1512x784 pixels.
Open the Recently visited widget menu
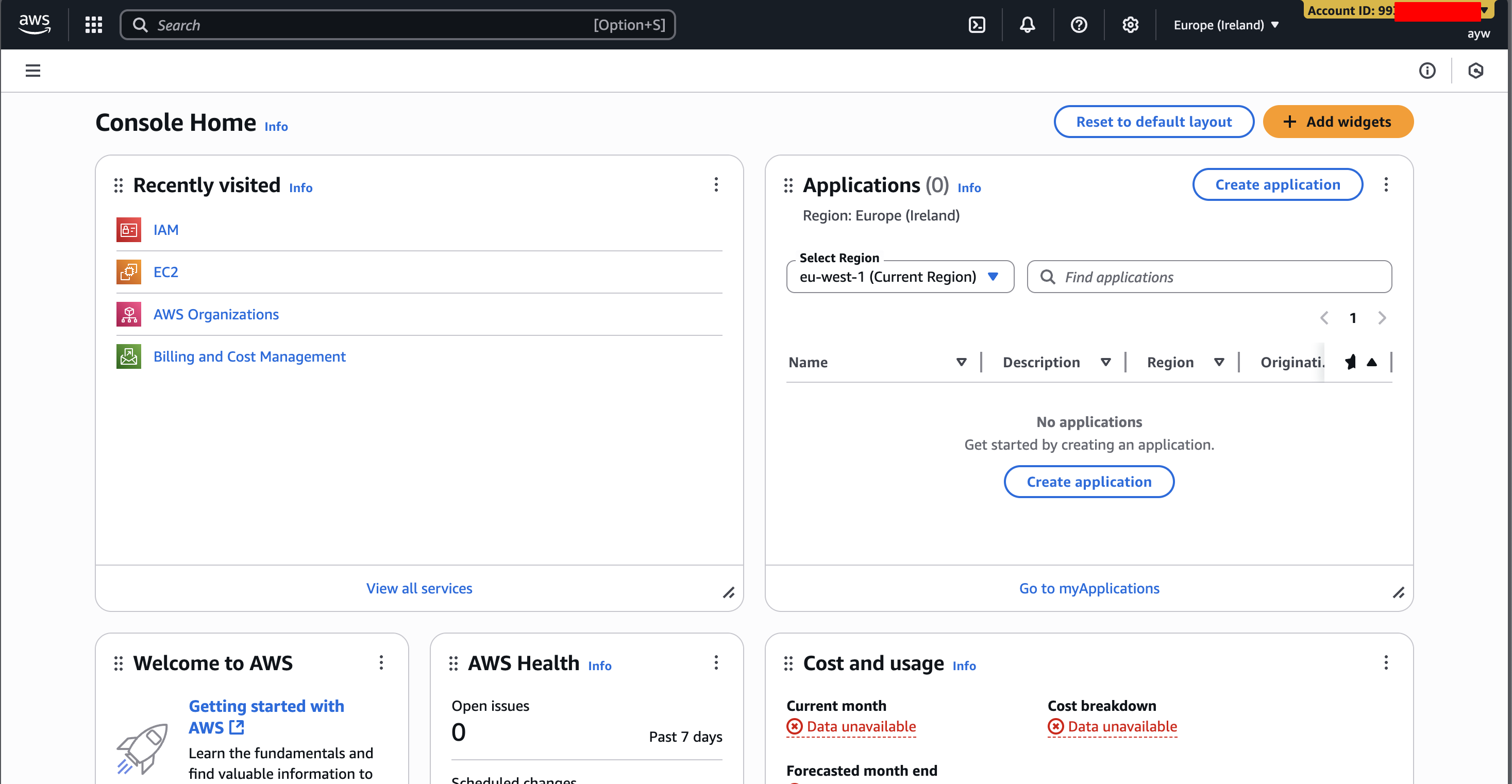click(x=716, y=184)
